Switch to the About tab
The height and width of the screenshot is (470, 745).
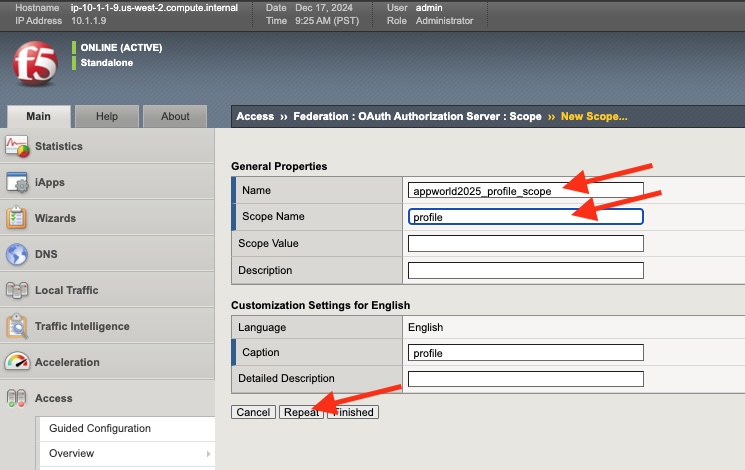pyautogui.click(x=175, y=116)
